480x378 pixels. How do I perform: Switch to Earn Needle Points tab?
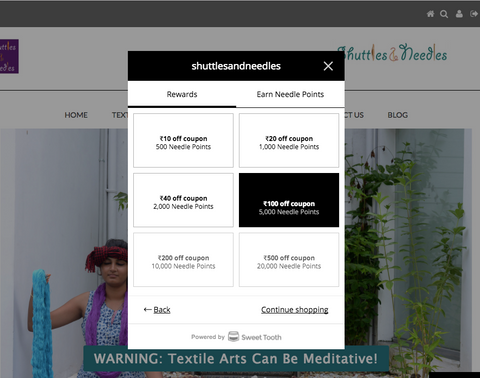[290, 94]
